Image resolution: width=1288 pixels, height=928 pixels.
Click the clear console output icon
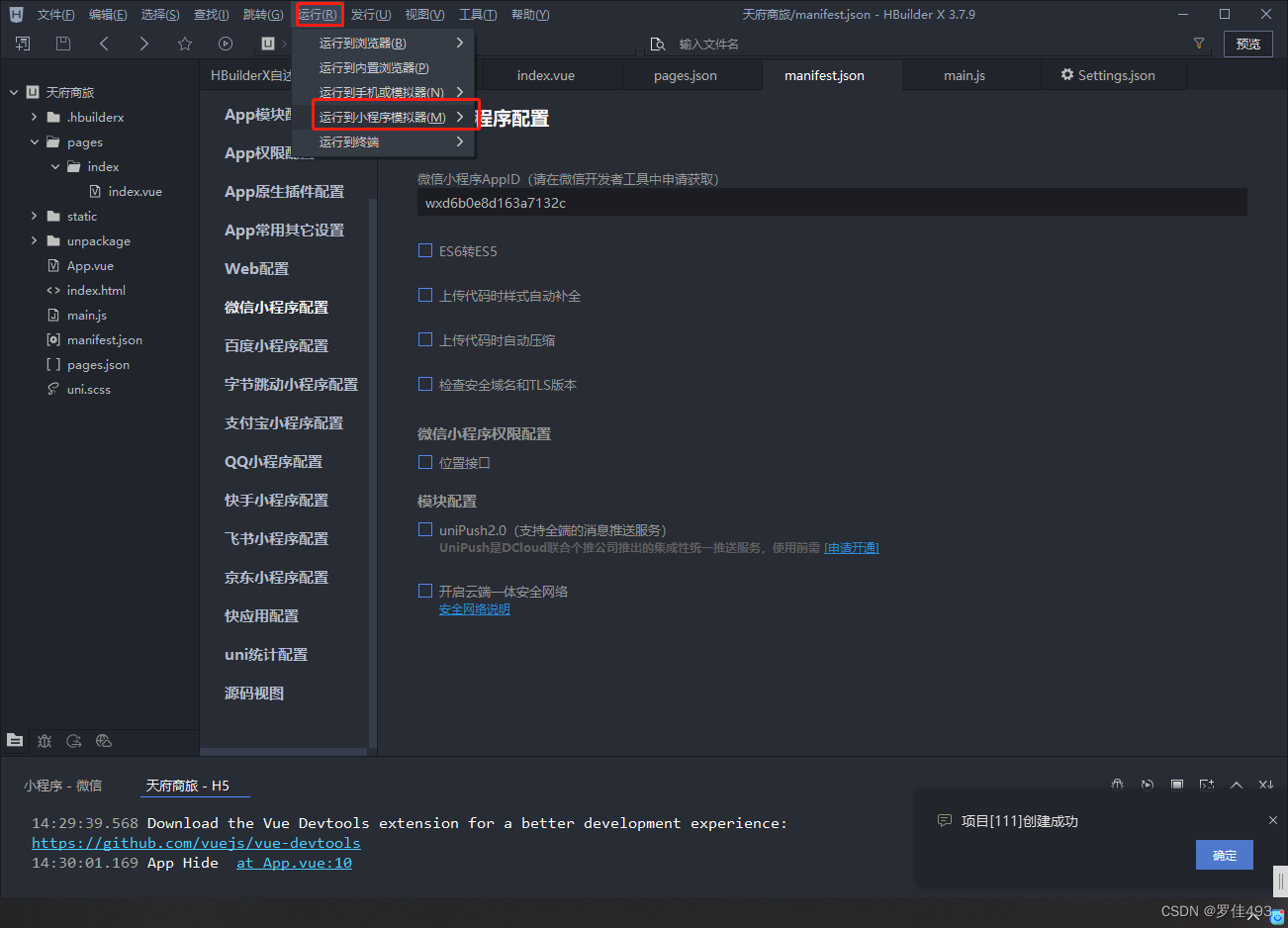pos(1266,785)
